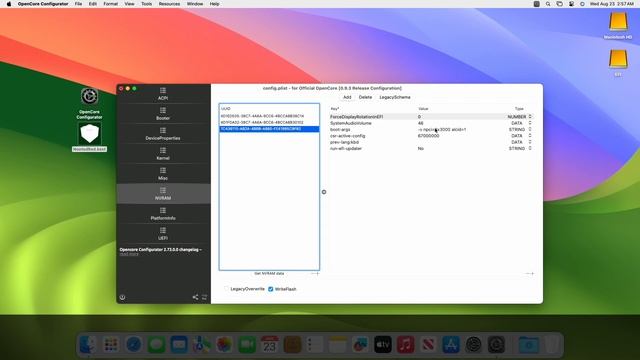Select the ForceDisplayRotationInEFI key
640x360 pixels.
click(356, 117)
